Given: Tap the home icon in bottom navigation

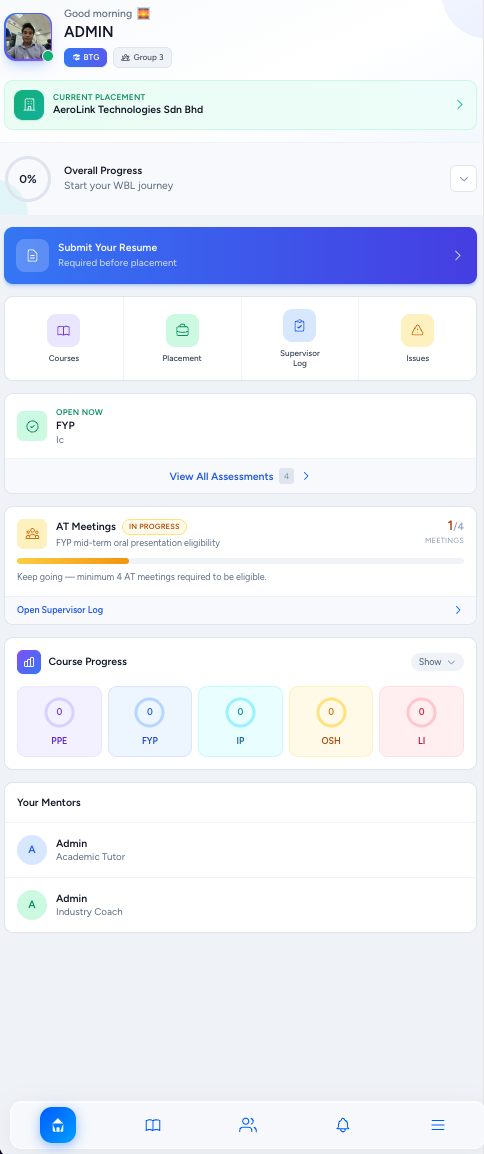Looking at the screenshot, I should pos(58,1125).
